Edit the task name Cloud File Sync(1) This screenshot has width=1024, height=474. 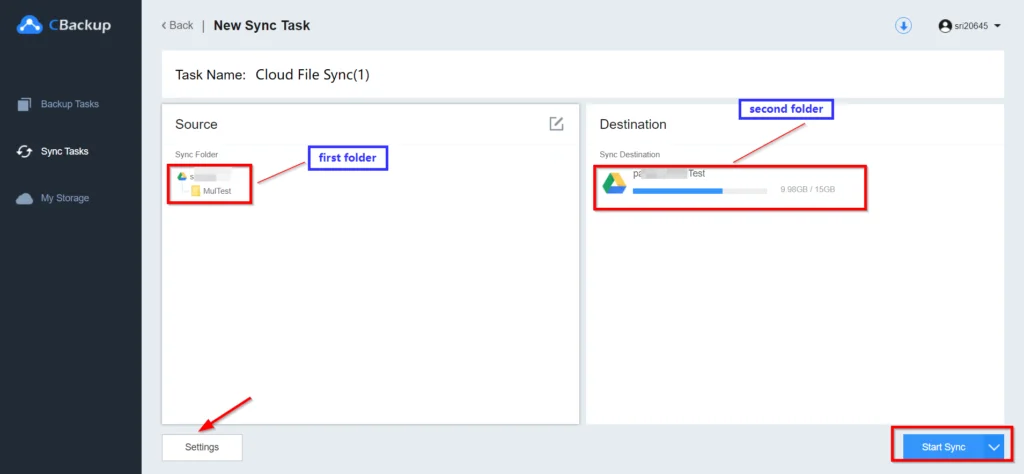(312, 74)
